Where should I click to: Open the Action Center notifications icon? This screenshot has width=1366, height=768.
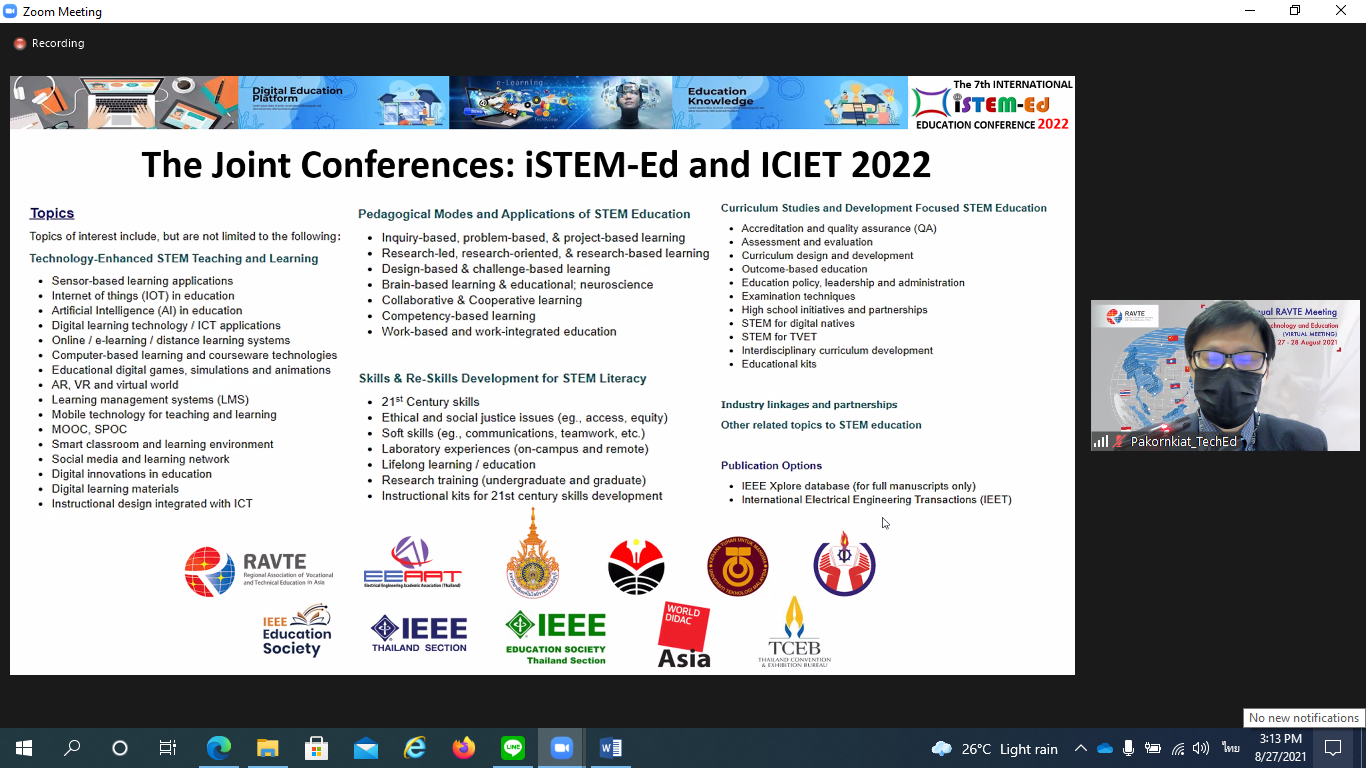point(1333,748)
